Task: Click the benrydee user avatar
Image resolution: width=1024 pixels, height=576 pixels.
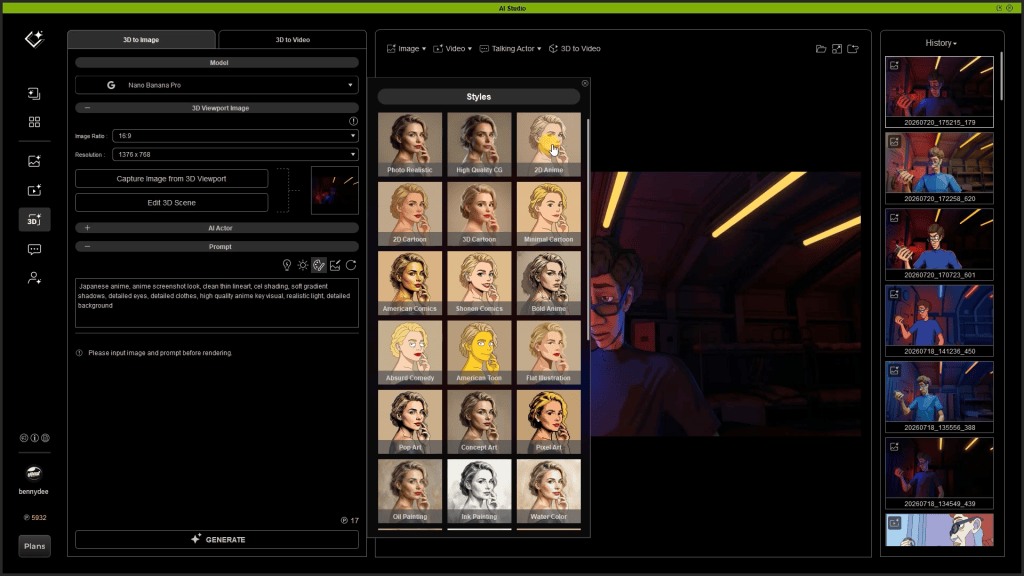Action: point(34,473)
